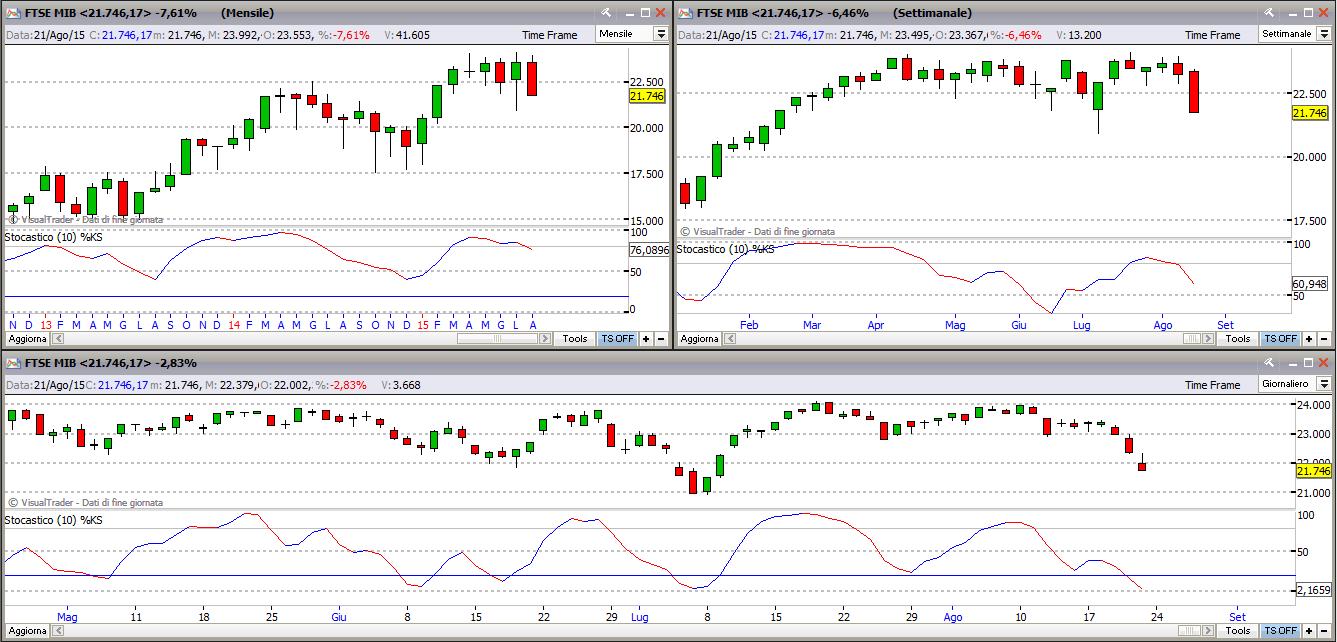Click the hammer settings icon in Settimanale window
1337x642 pixels.
point(1270,12)
